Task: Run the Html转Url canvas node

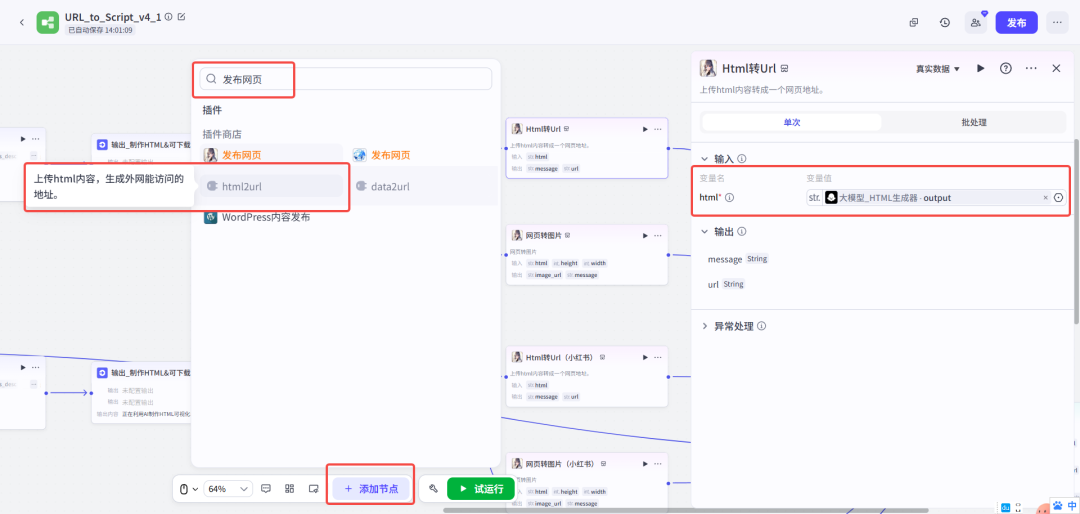Action: (x=645, y=129)
